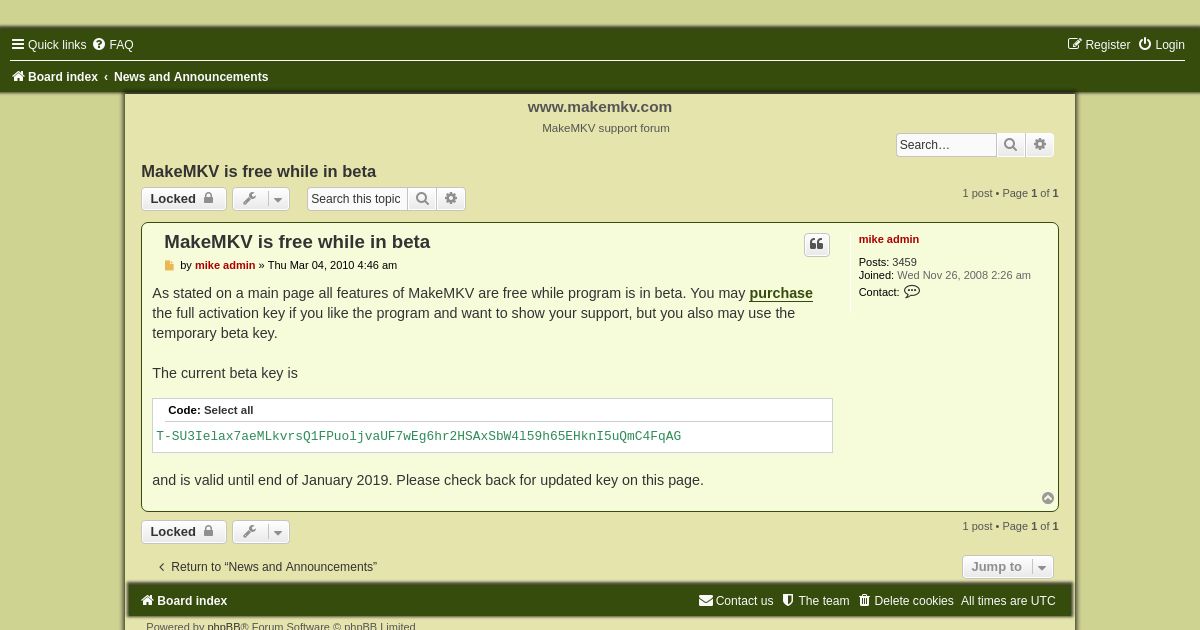Click the Contact speech bubble icon
This screenshot has height=630, width=1200.
point(912,292)
